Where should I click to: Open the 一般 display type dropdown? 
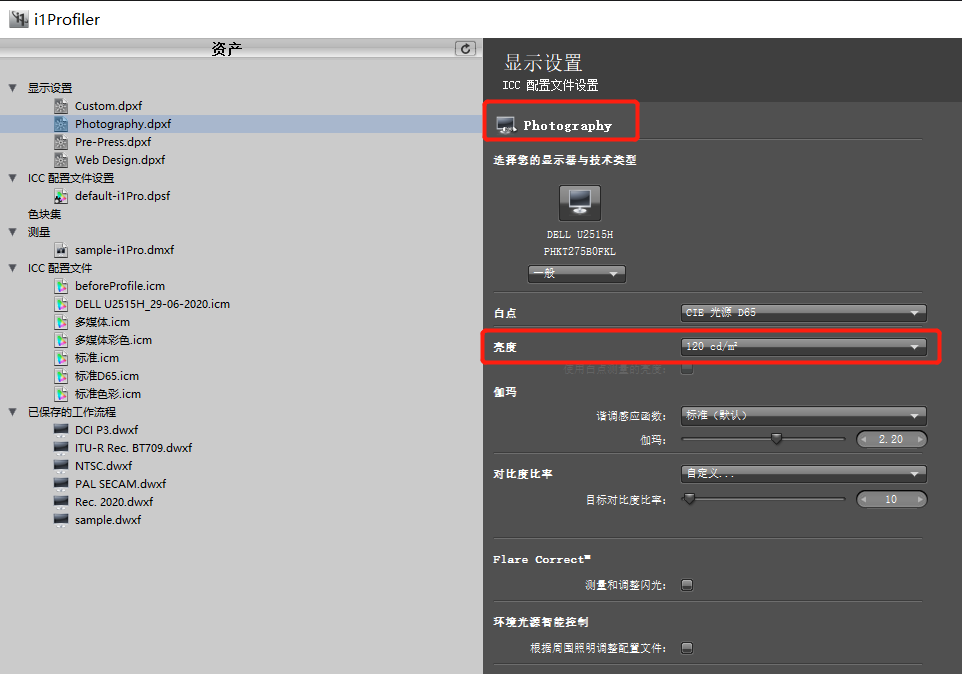click(577, 273)
